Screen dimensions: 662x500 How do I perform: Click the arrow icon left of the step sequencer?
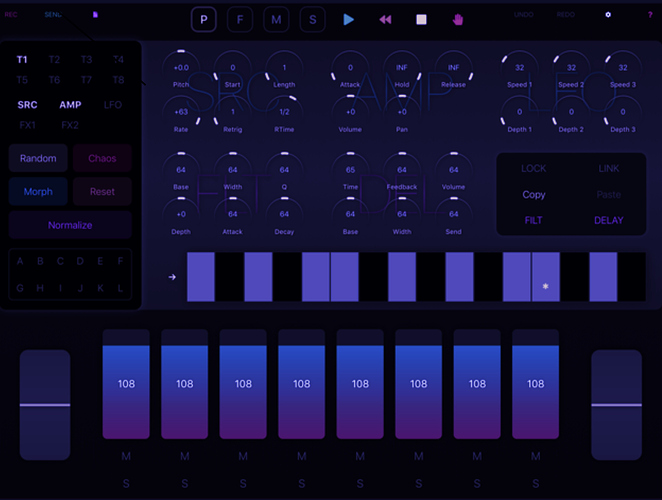172,277
